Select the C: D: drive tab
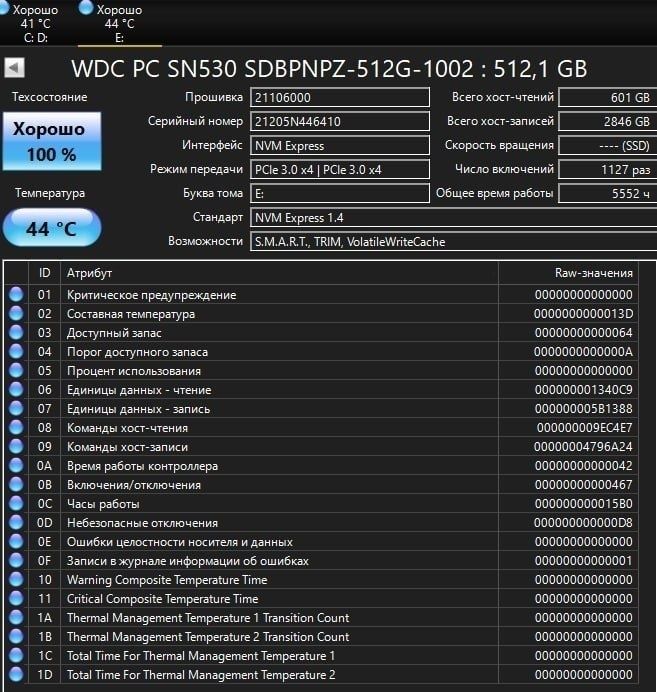657x692 pixels. coord(32,23)
